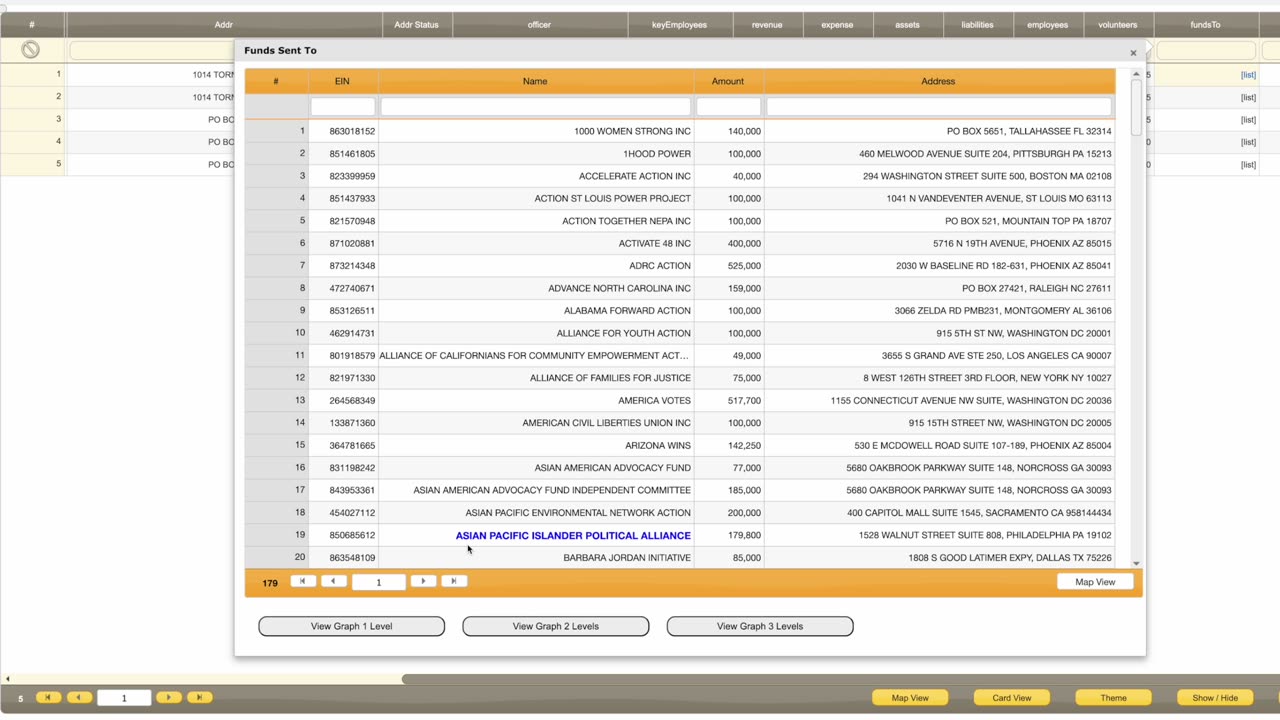1280x720 pixels.
Task: Click ALABAMA FORWARD ACTION cell
Action: tap(536, 311)
